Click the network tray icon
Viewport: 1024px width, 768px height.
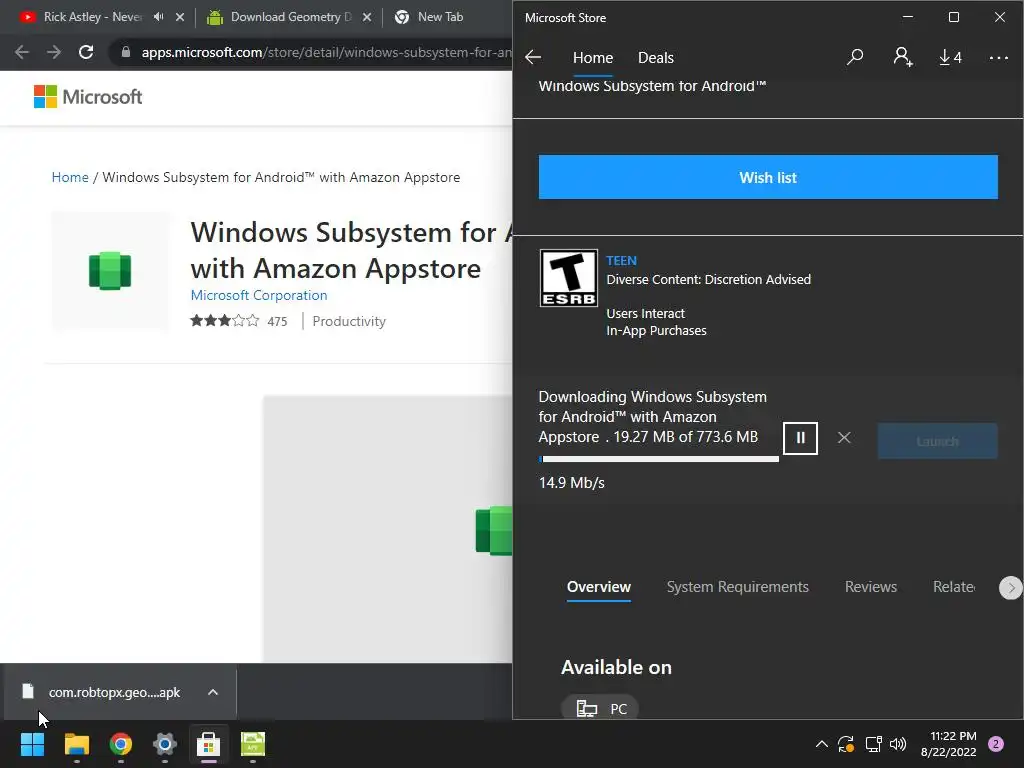click(873, 744)
